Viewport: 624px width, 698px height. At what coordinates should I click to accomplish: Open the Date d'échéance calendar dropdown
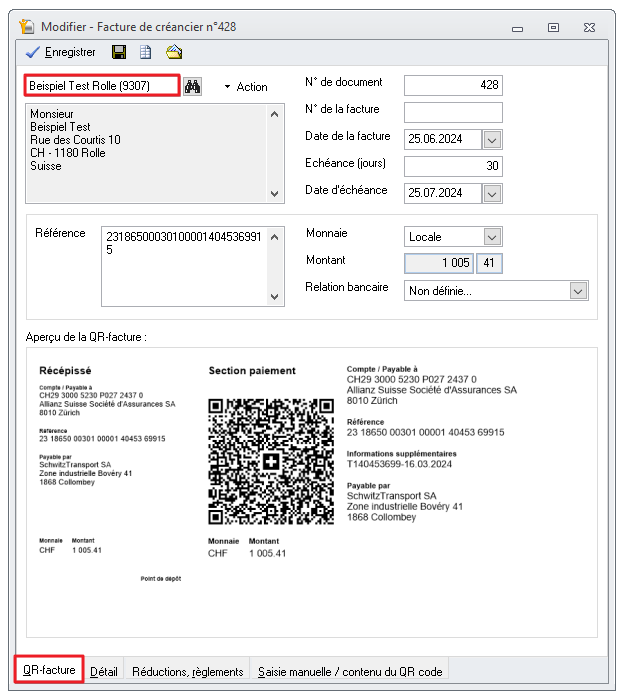click(492, 194)
